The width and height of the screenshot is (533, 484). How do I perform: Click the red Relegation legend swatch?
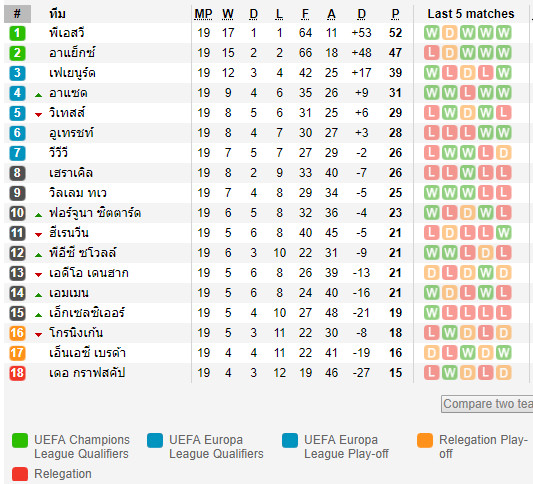click(20, 474)
